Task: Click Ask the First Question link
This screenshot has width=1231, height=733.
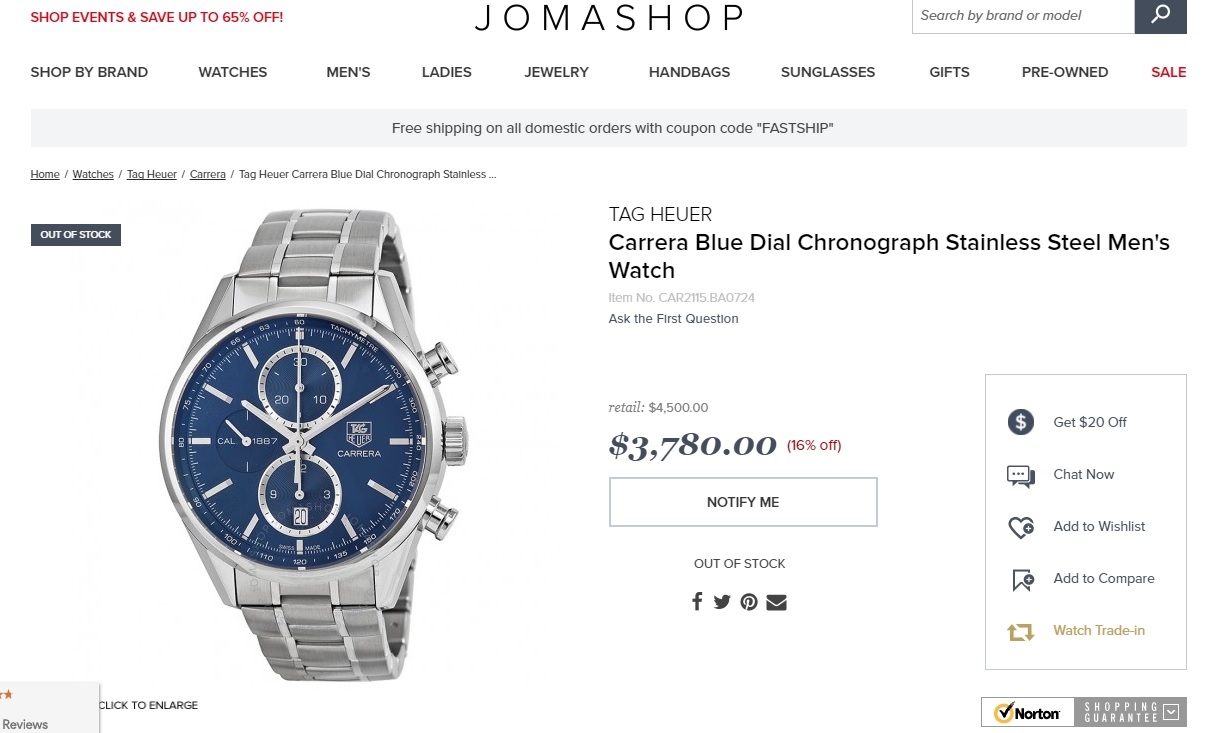Action: point(674,319)
